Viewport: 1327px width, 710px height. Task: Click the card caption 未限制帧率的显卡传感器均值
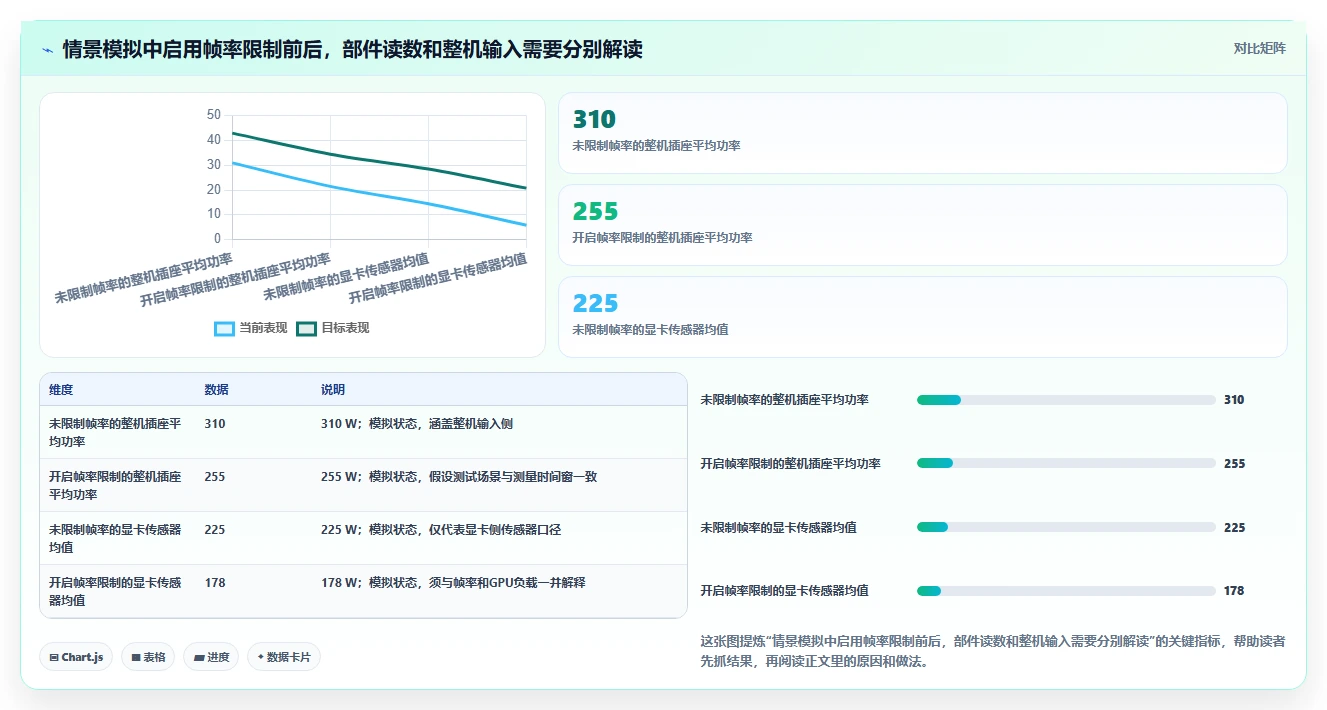point(650,329)
